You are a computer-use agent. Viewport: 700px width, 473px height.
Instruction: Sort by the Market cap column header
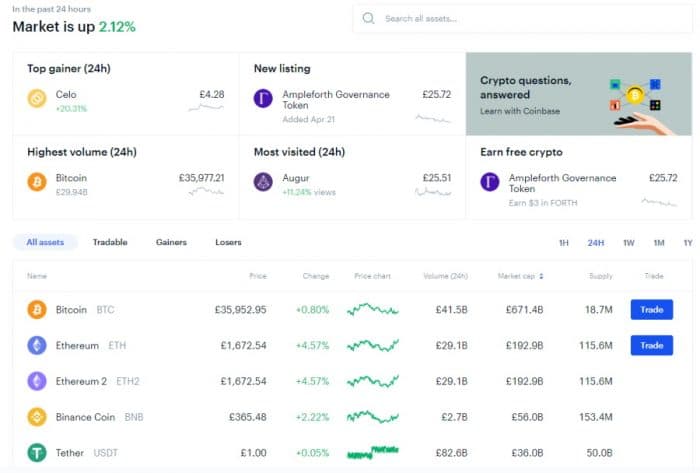pyautogui.click(x=520, y=275)
